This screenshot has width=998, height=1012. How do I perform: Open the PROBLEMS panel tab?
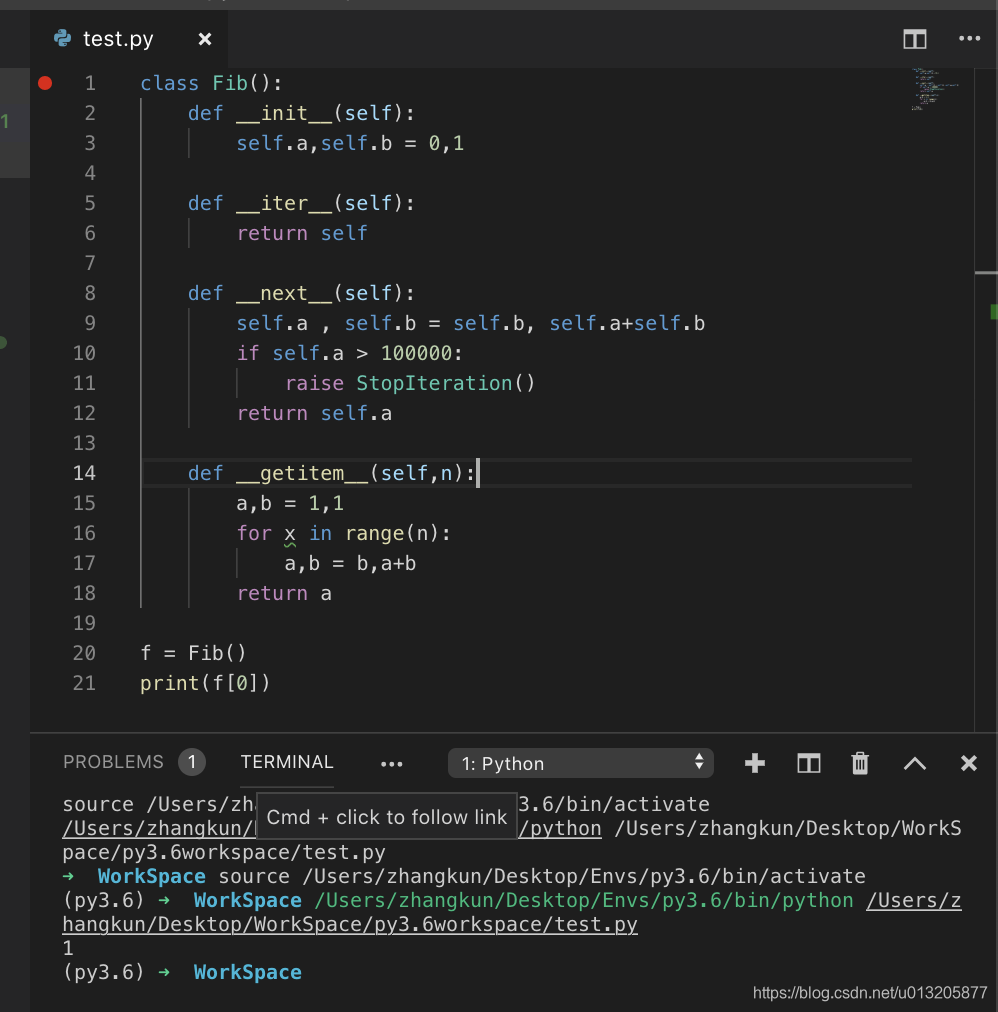(113, 762)
